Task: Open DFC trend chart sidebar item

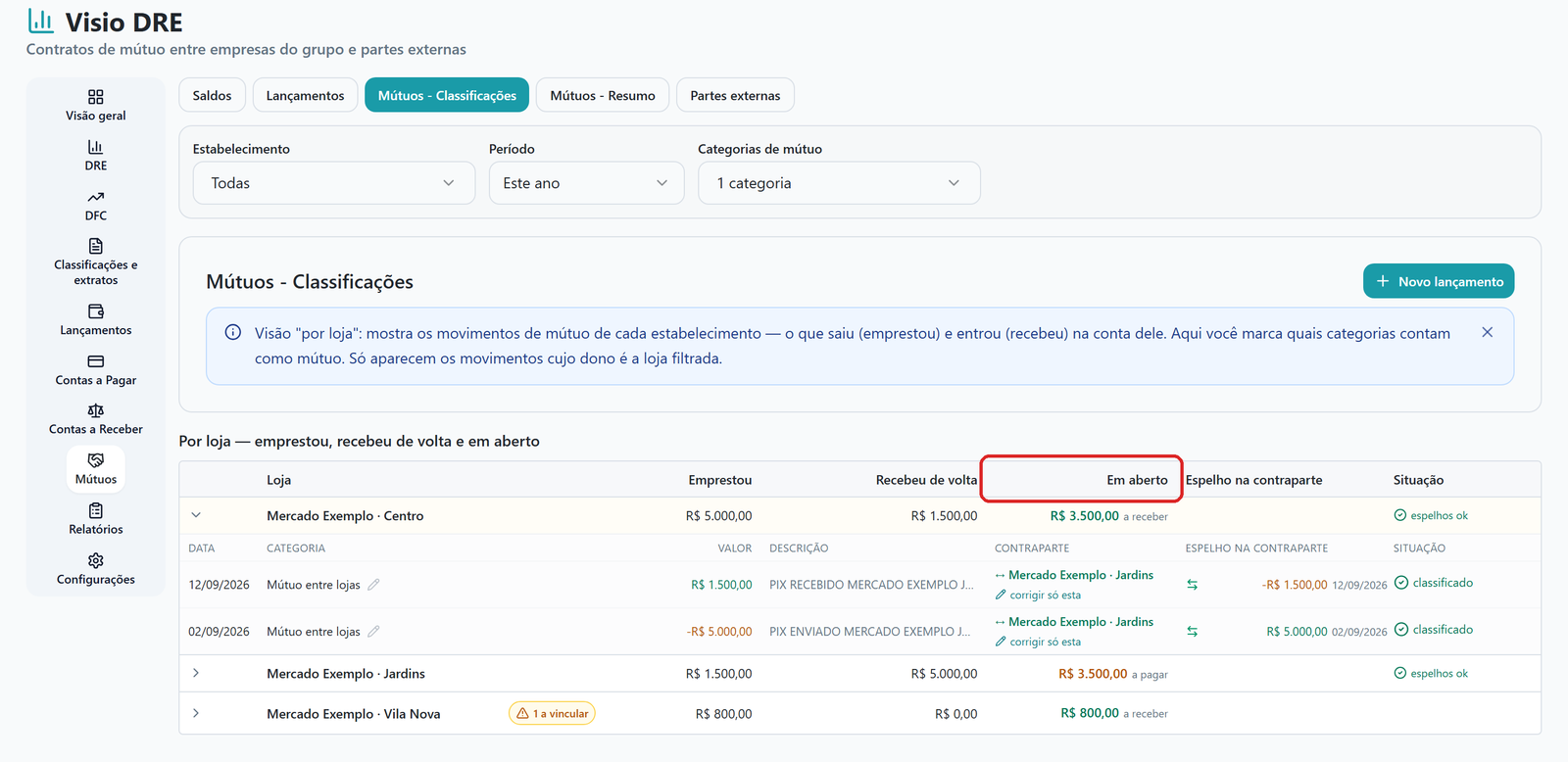Action: point(96,206)
